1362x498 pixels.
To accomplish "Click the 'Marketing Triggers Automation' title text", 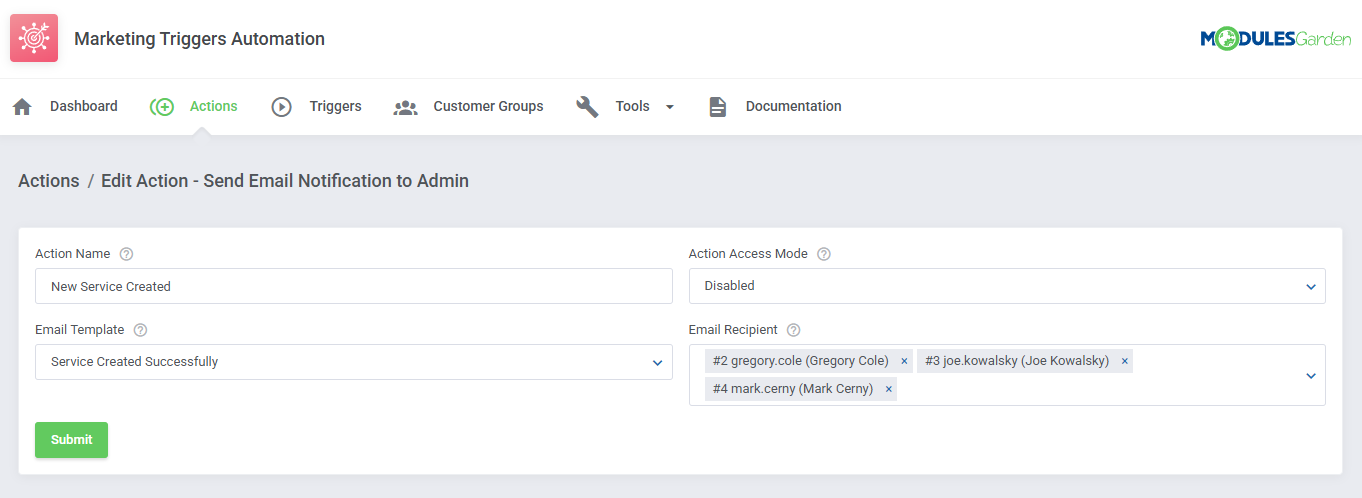I will (199, 39).
